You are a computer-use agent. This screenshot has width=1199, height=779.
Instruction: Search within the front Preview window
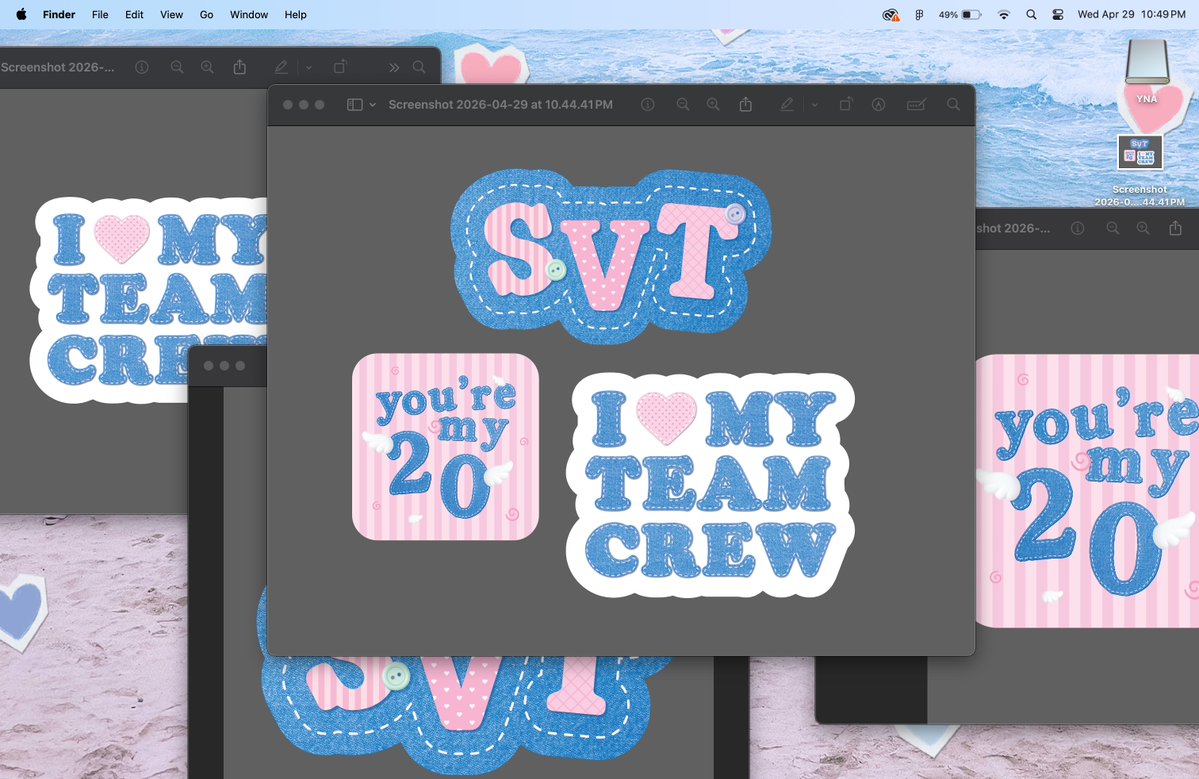pos(953,105)
